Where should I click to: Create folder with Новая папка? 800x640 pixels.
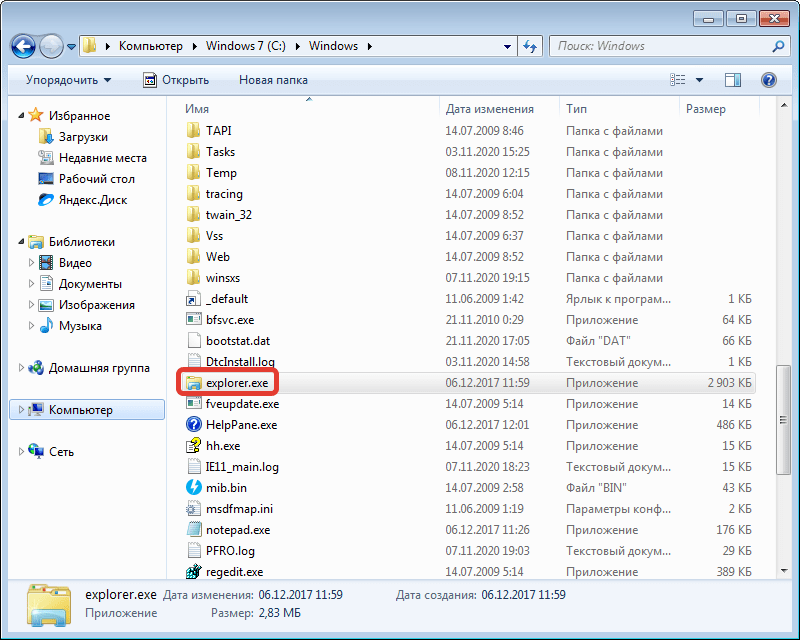pyautogui.click(x=273, y=80)
